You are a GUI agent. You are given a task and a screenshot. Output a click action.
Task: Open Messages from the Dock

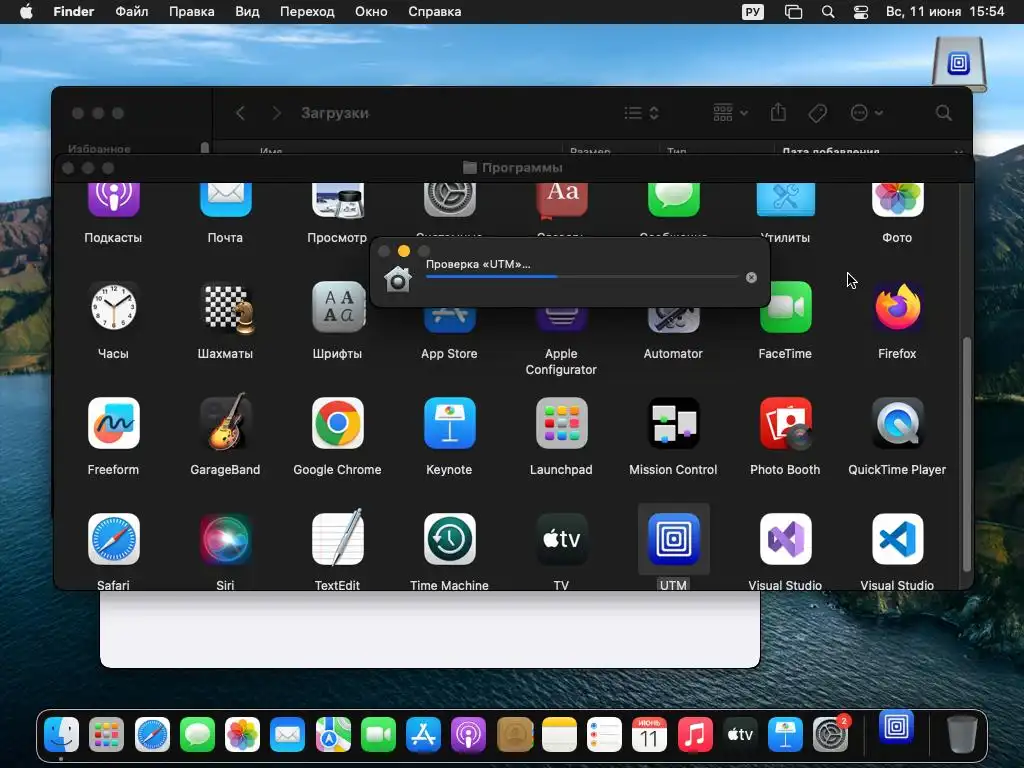point(197,734)
